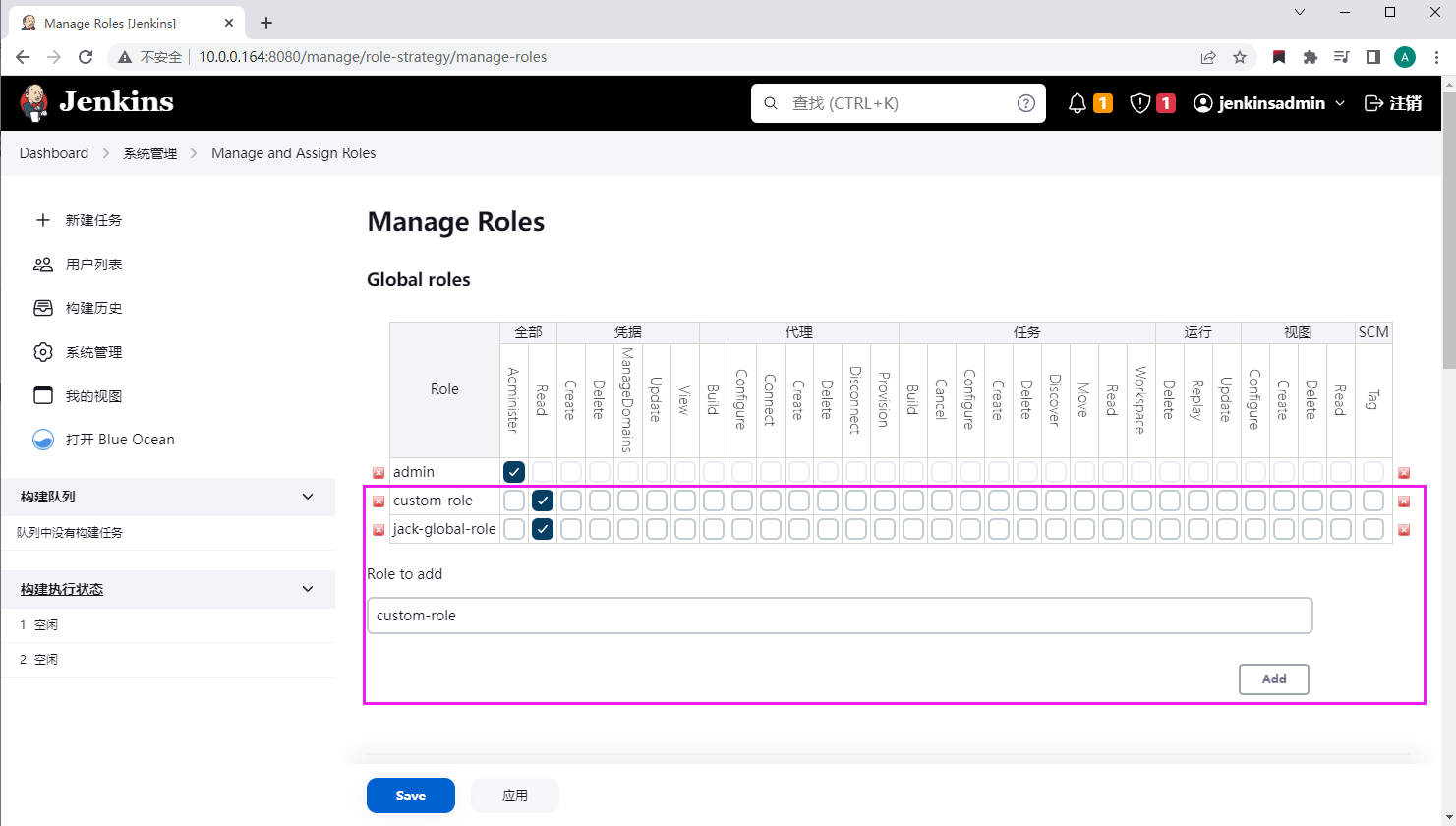Open the jenkinsadmin user dropdown
Image resolution: width=1456 pixels, height=826 pixels.
click(1269, 103)
